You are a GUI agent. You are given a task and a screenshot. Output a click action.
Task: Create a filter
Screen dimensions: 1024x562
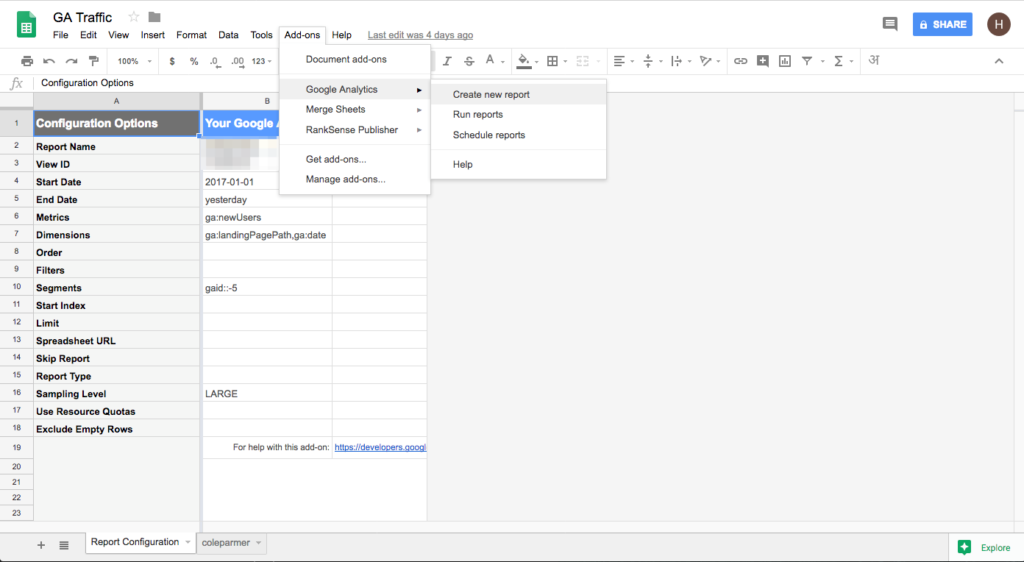[x=807, y=61]
